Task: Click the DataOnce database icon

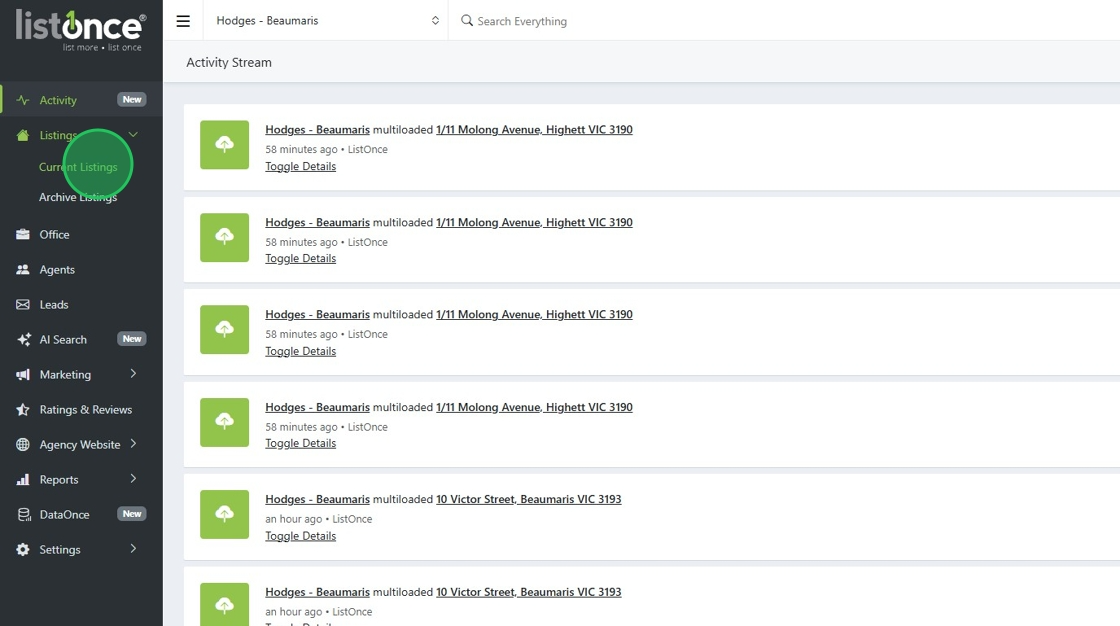Action: (23, 515)
